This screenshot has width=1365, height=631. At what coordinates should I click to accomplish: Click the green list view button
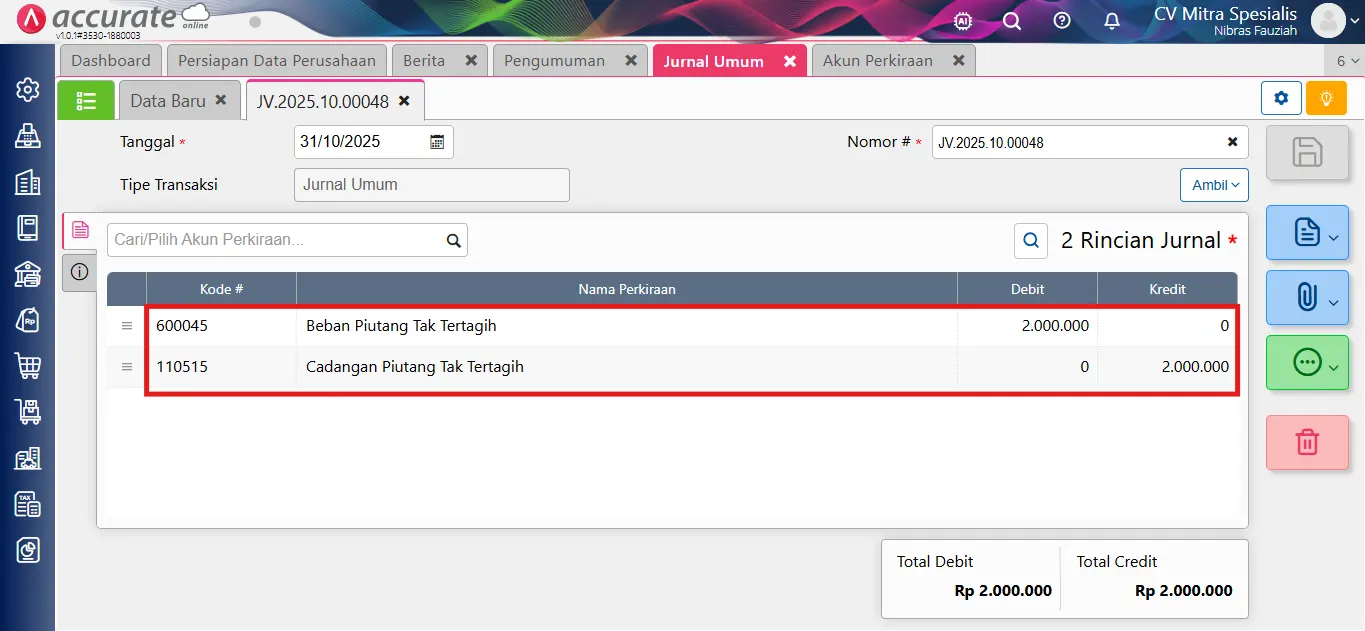tap(86, 100)
